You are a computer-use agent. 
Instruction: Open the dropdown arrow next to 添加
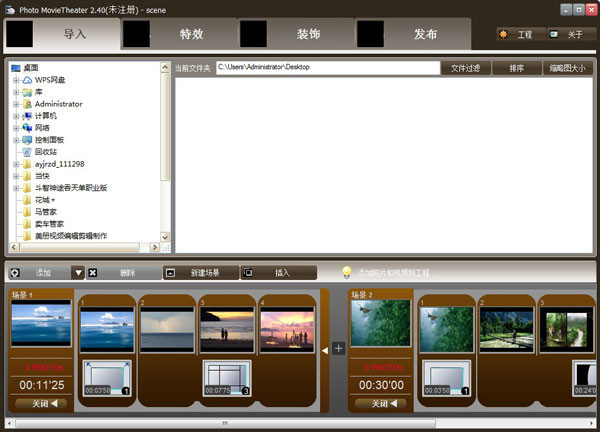click(x=78, y=272)
